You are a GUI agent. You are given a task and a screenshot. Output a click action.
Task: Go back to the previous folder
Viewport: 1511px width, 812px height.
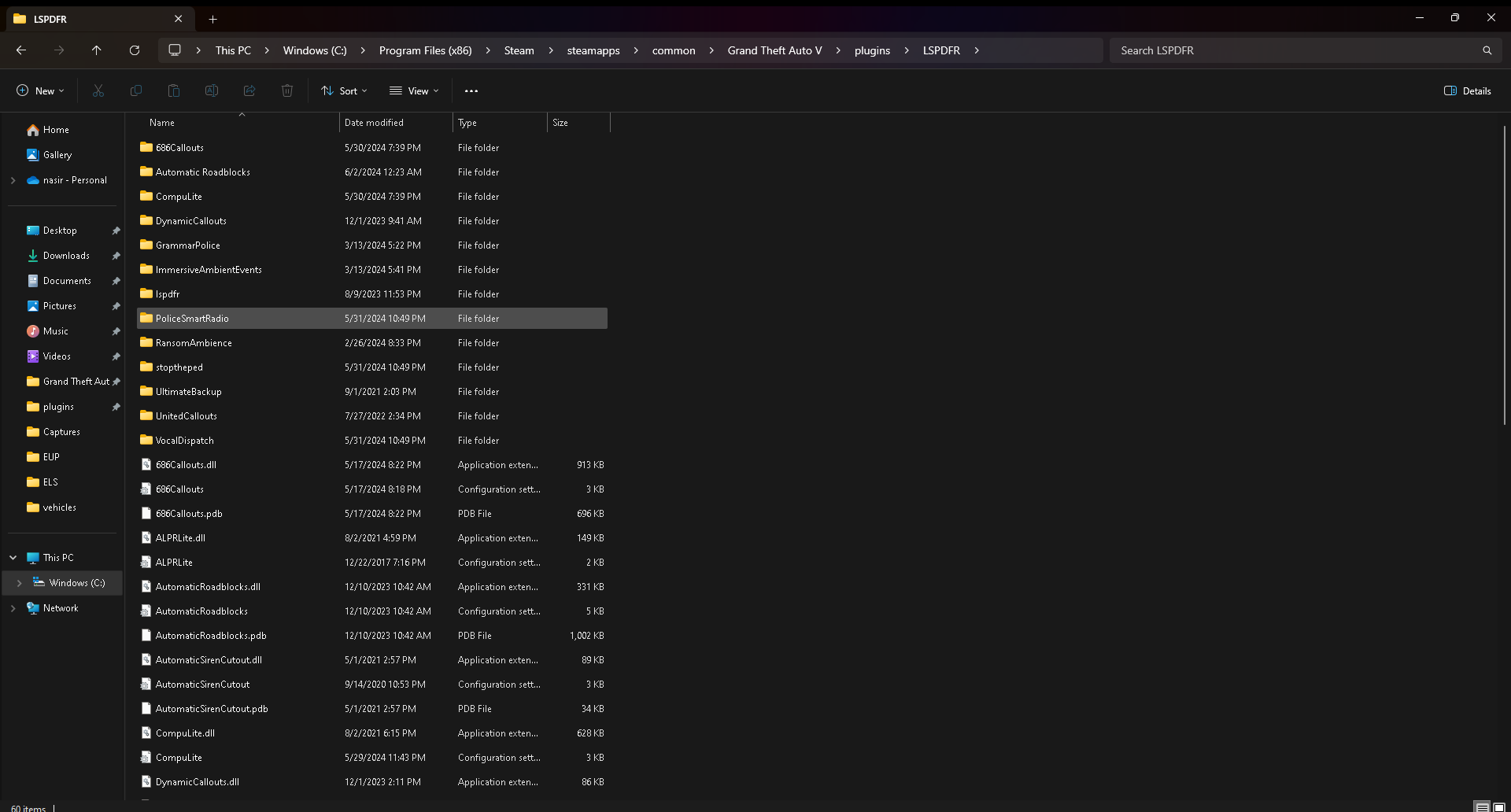point(21,50)
